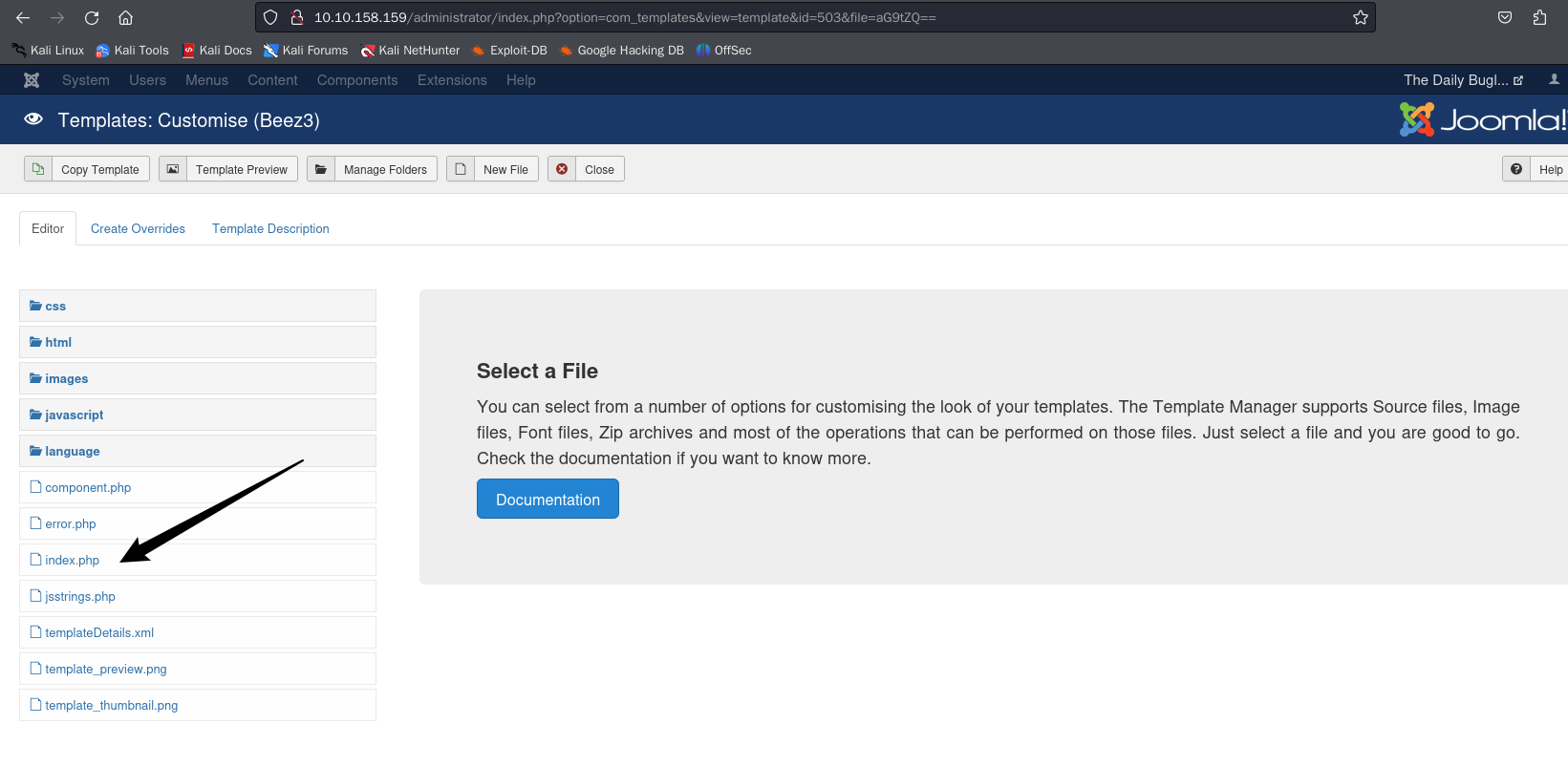This screenshot has width=1568, height=767.
Task: Click the blue Documentation button
Action: [548, 499]
